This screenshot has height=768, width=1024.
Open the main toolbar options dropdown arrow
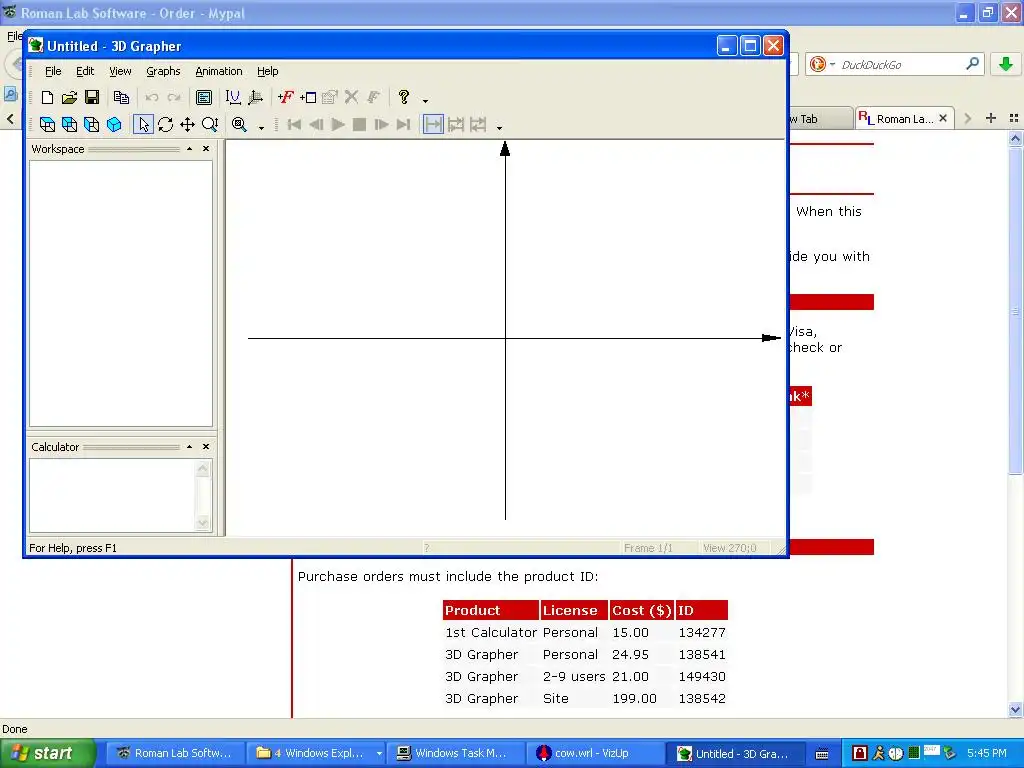click(x=425, y=101)
